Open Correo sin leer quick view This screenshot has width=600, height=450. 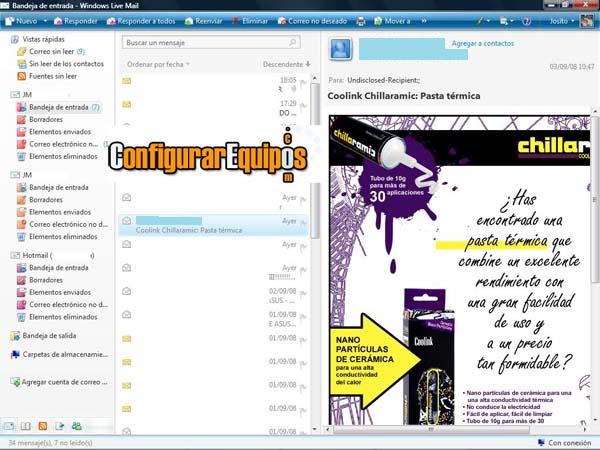(x=51, y=51)
